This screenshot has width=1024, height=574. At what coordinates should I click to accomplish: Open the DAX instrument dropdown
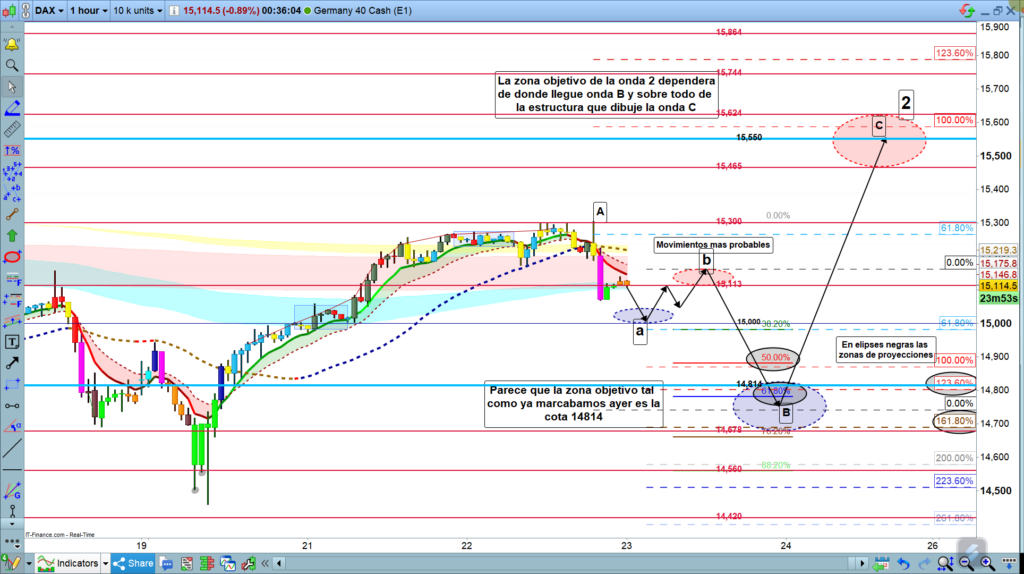(50, 11)
